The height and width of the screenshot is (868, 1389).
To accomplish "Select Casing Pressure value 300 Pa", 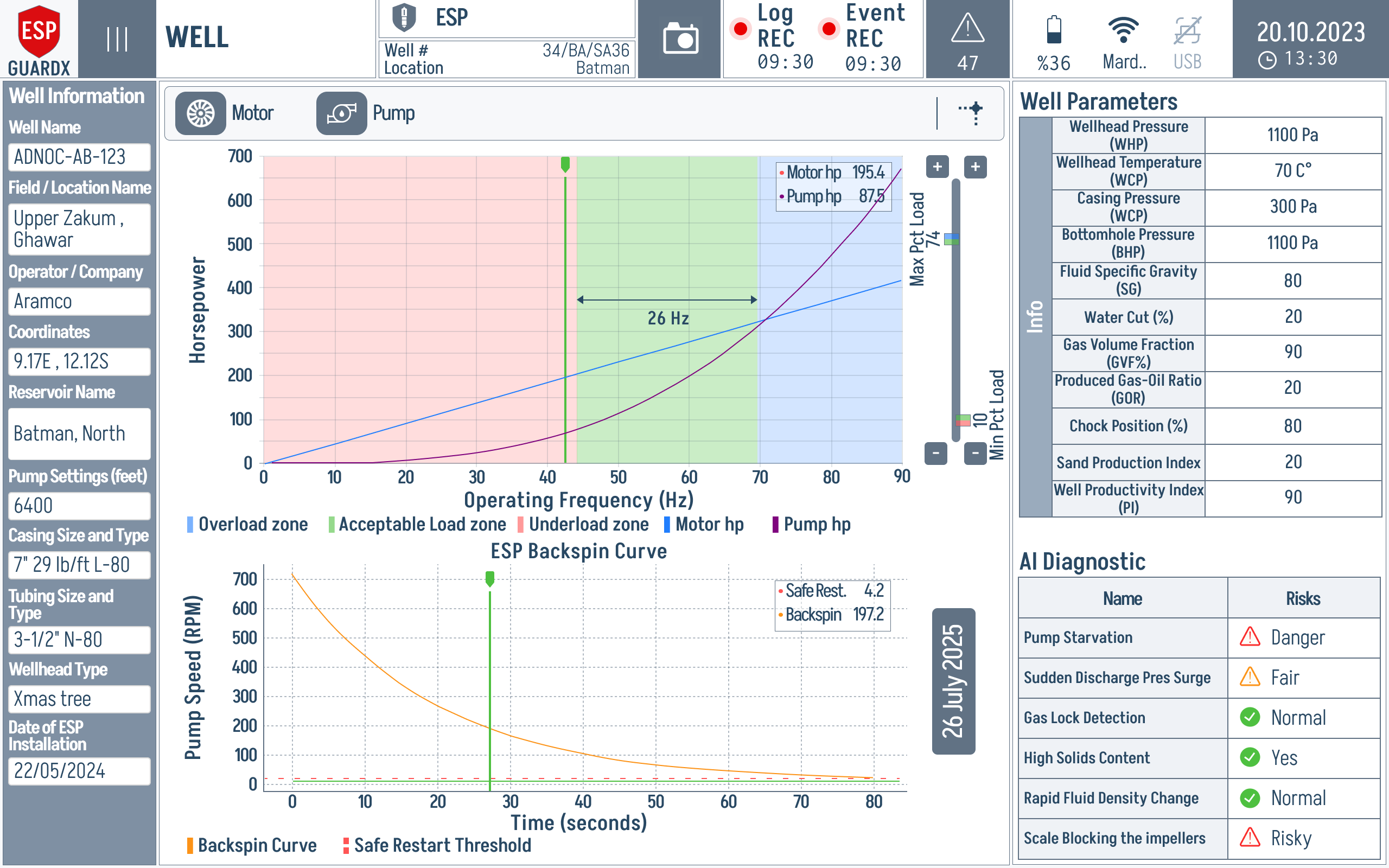I will 1292,207.
